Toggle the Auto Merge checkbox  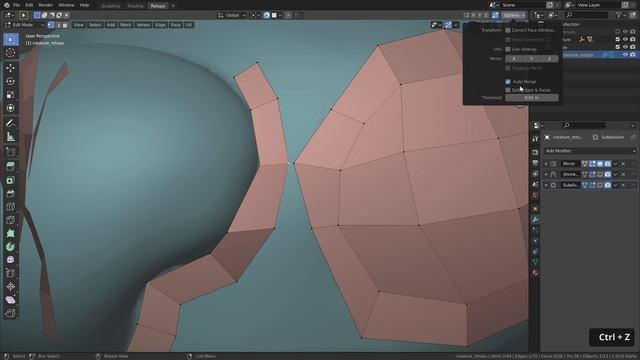[508, 82]
